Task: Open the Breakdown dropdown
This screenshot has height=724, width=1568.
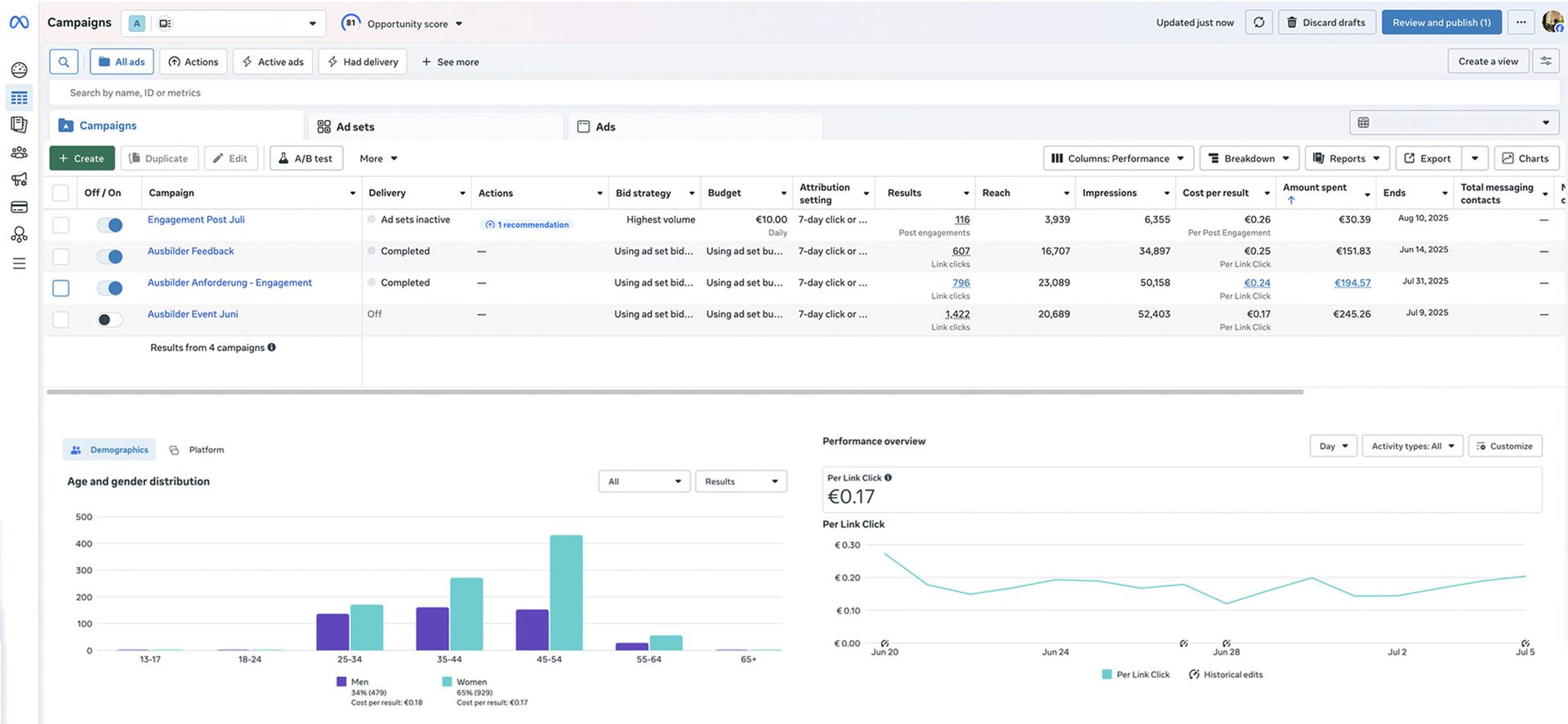Action: pos(1249,158)
